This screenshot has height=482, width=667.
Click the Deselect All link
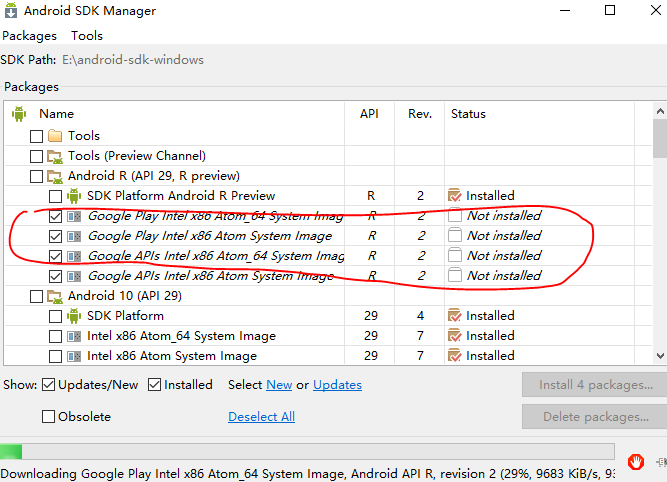(261, 417)
